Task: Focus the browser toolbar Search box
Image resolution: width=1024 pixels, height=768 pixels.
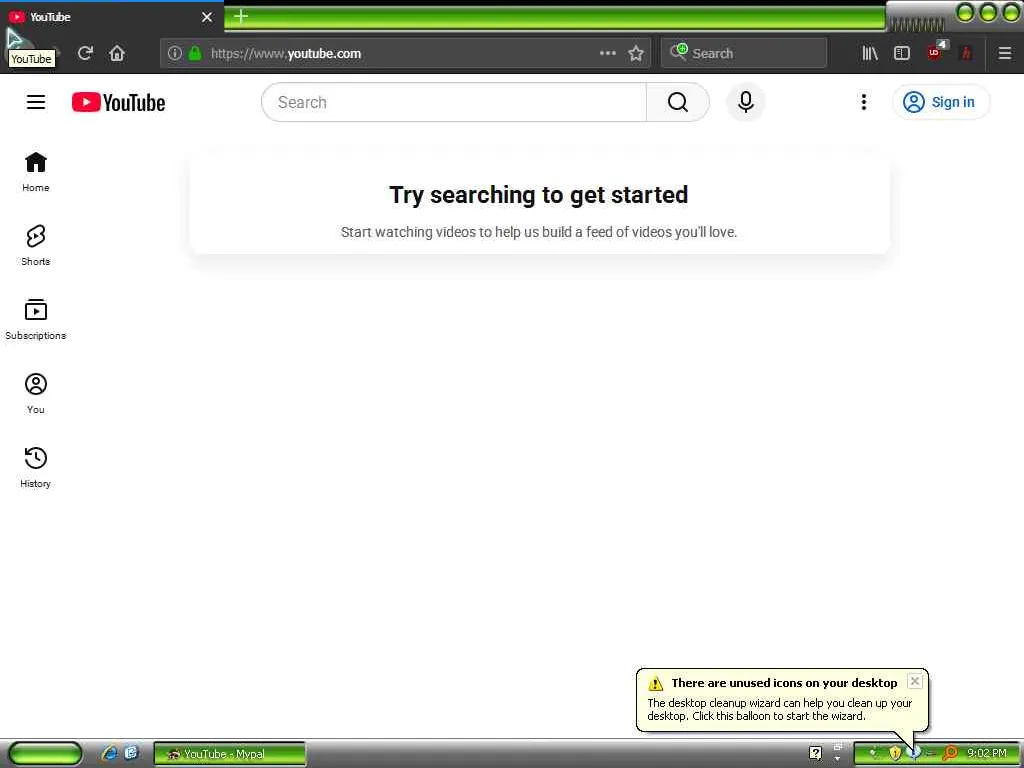Action: click(744, 53)
